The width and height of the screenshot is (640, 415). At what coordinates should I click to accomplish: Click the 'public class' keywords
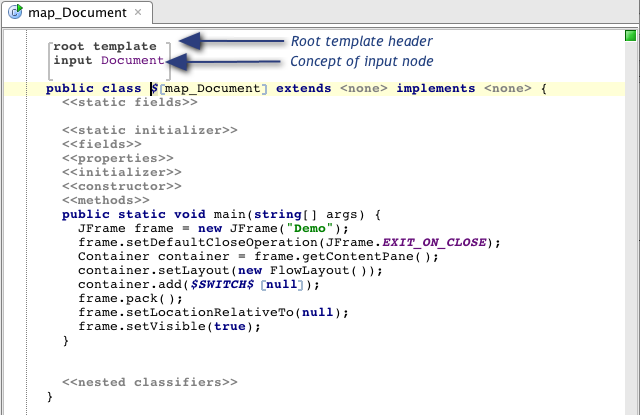(93, 88)
